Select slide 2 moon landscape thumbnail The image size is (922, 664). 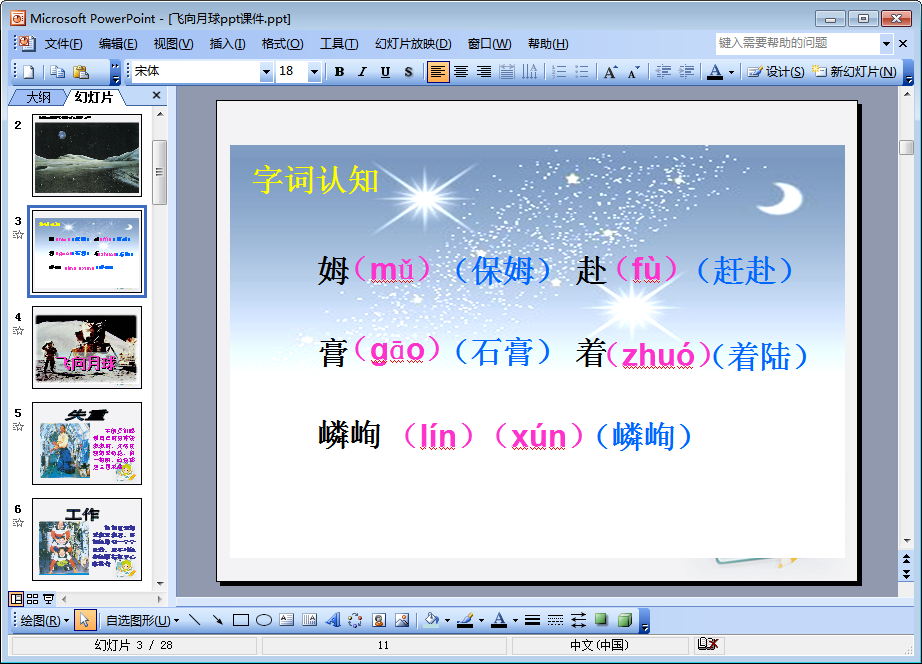87,155
